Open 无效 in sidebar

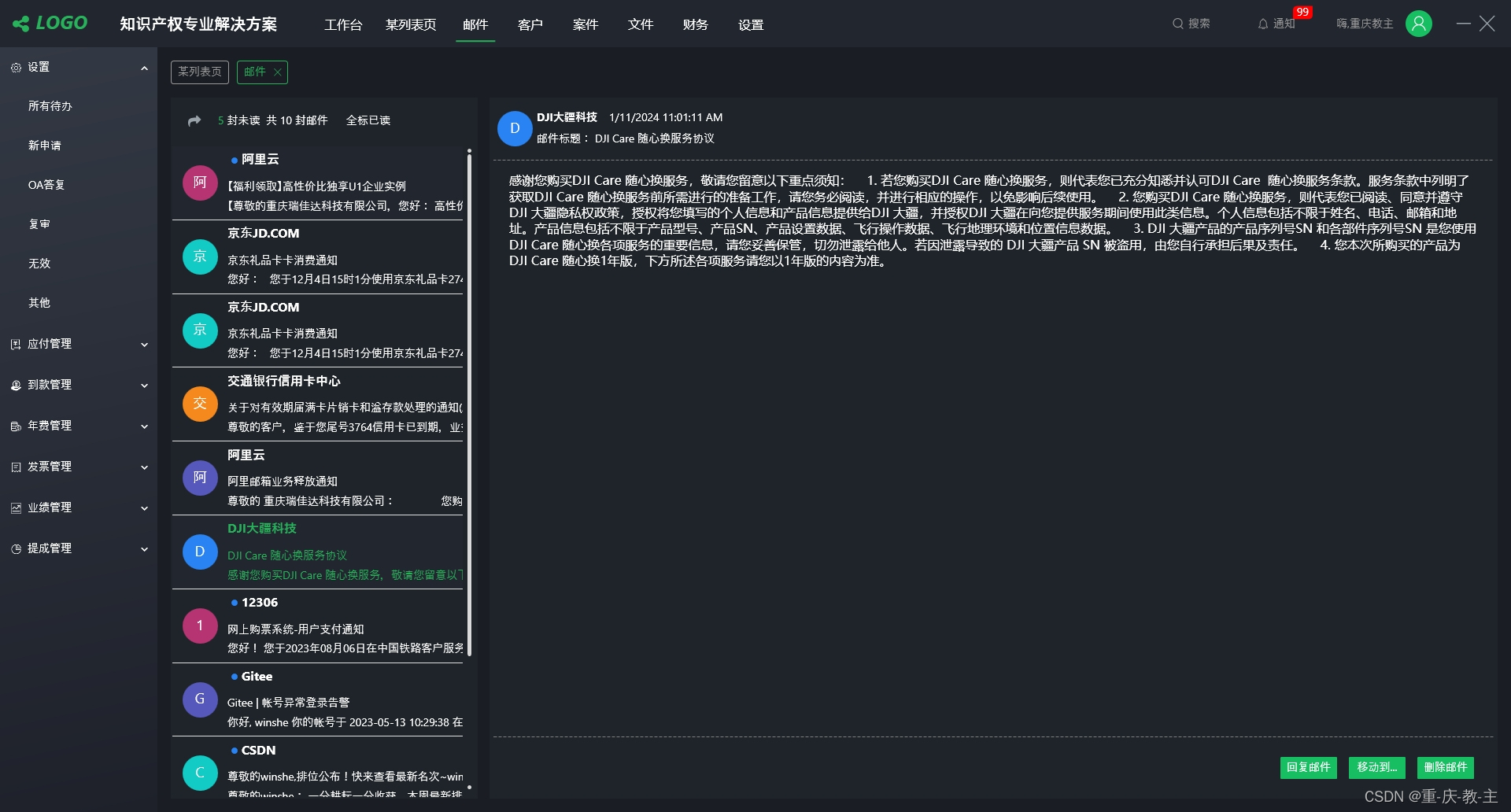pyautogui.click(x=39, y=264)
